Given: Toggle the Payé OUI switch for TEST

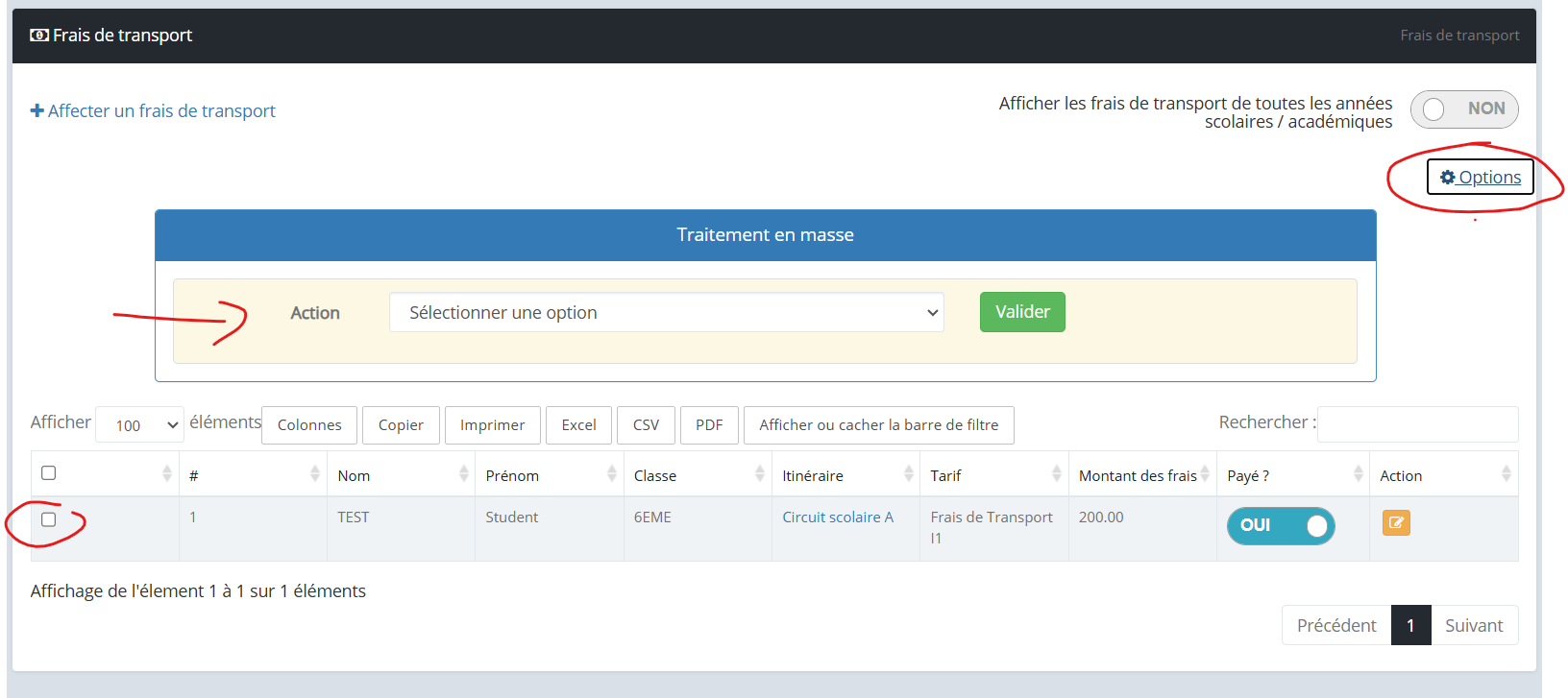Looking at the screenshot, I should 1281,525.
